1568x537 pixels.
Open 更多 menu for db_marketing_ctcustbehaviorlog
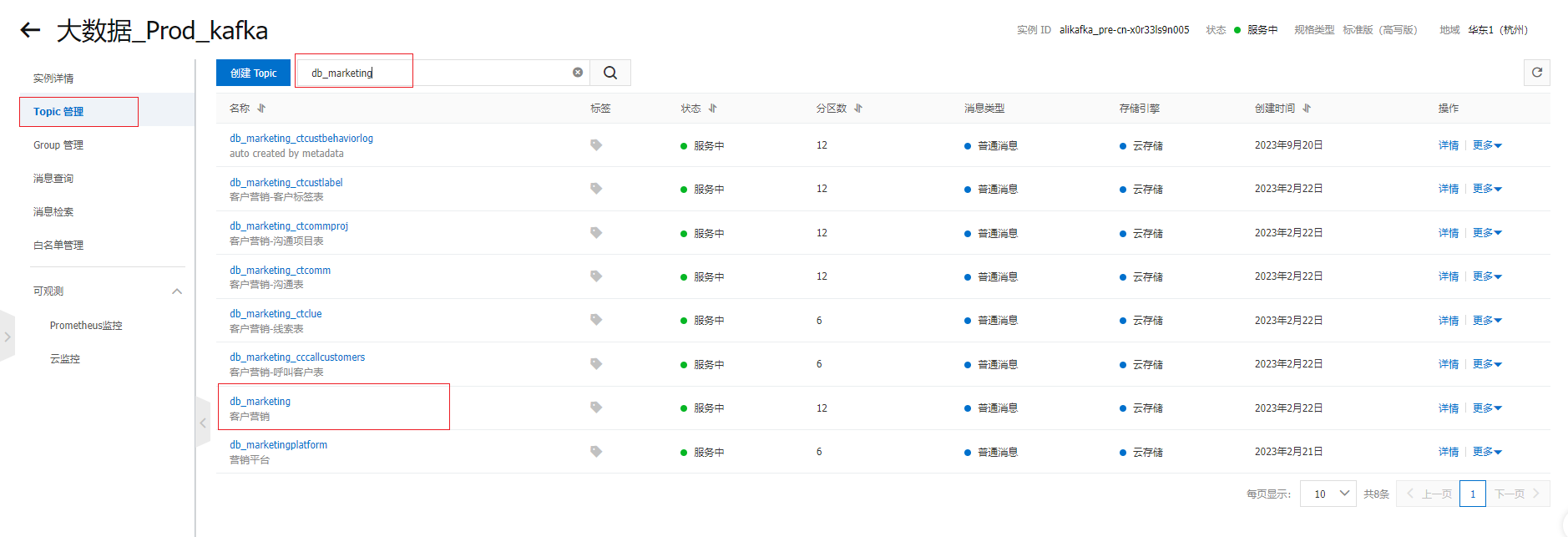(1487, 145)
